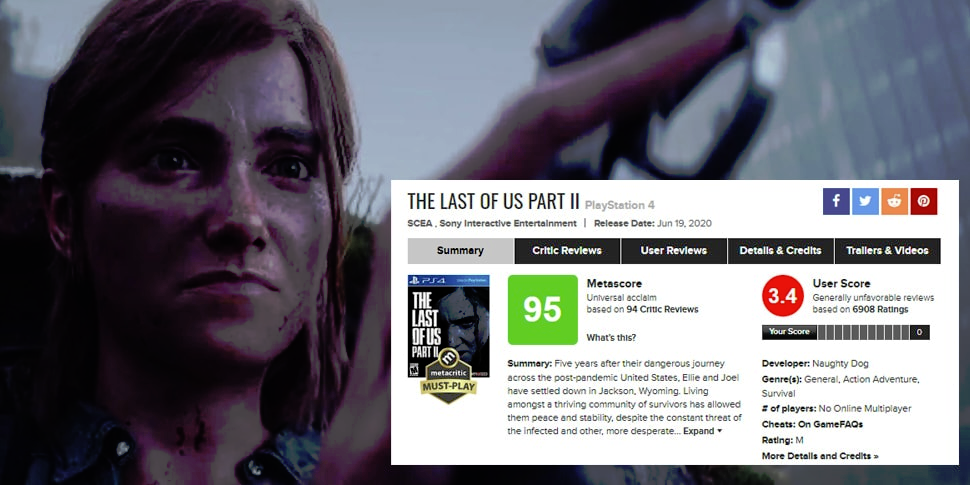The height and width of the screenshot is (485, 970).
Task: Open the User Reviews tab
Action: tap(674, 251)
